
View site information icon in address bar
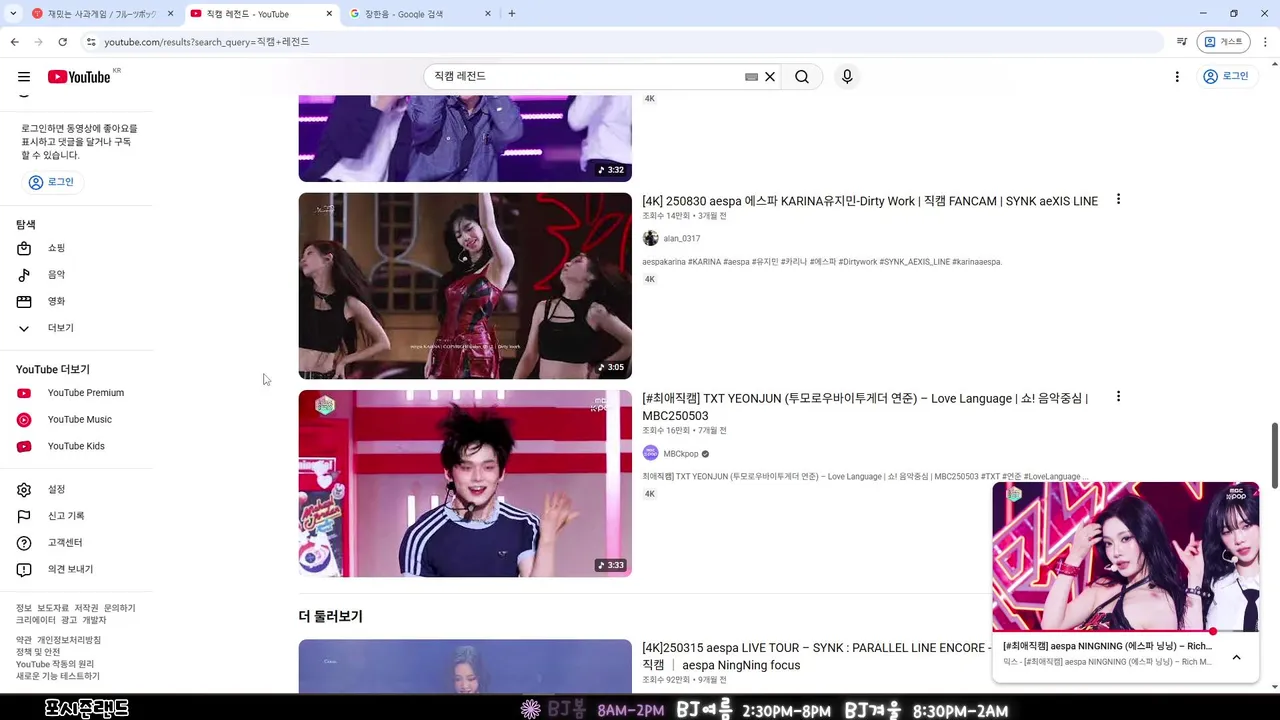(x=91, y=42)
